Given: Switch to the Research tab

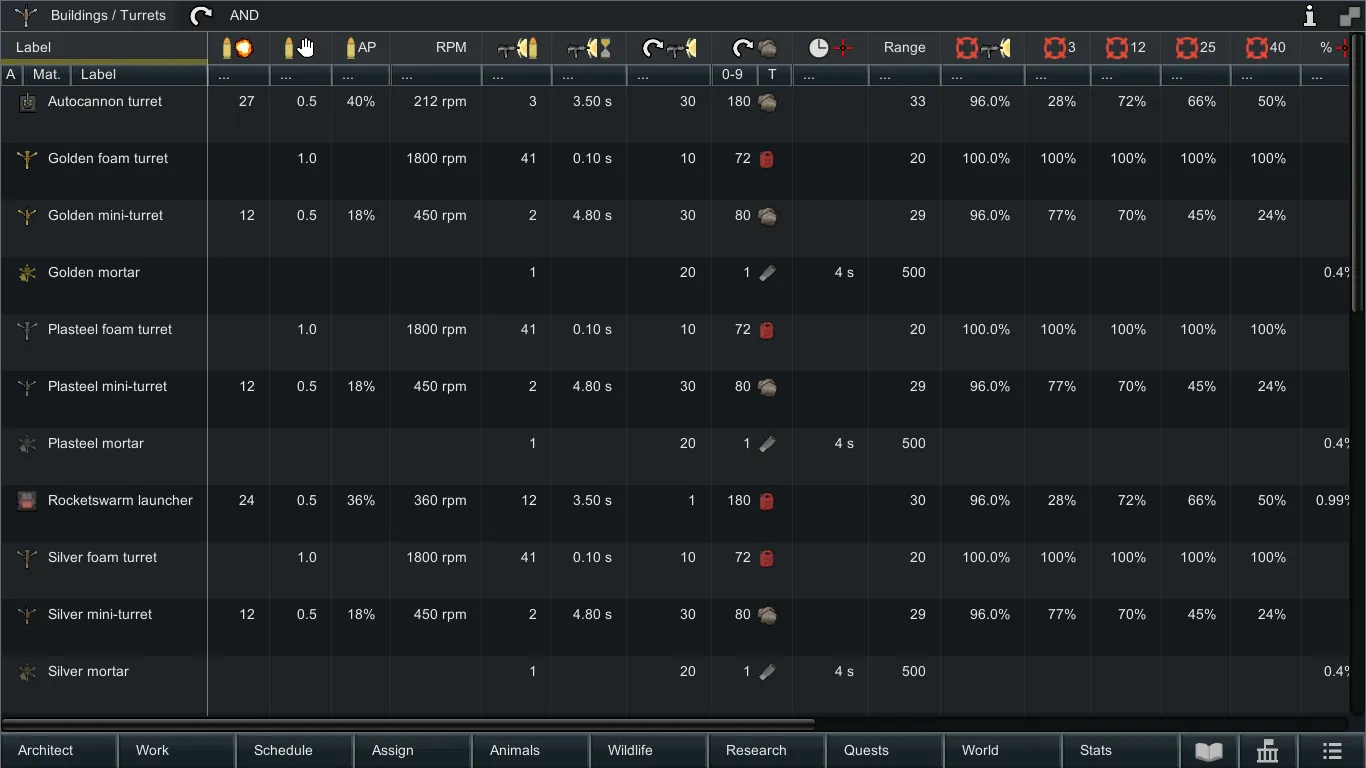Looking at the screenshot, I should click(x=756, y=751).
